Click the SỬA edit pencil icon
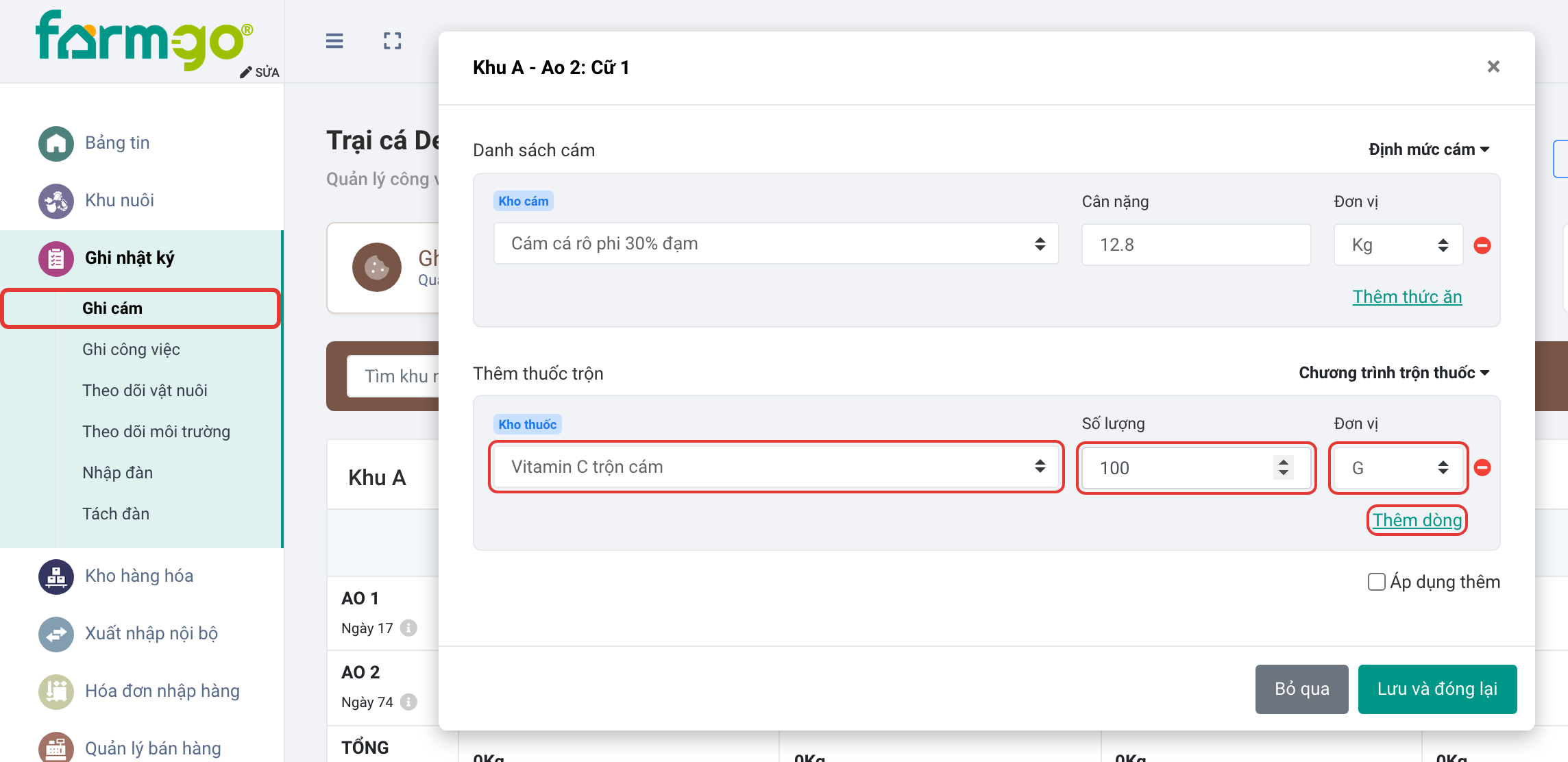This screenshot has width=1568, height=762. tap(246, 73)
